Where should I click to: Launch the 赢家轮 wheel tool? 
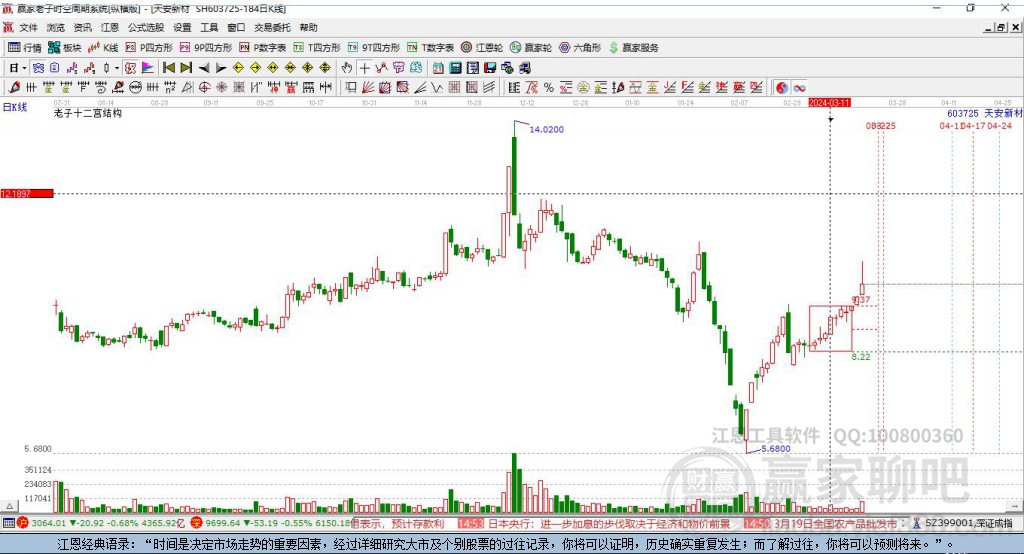531,48
